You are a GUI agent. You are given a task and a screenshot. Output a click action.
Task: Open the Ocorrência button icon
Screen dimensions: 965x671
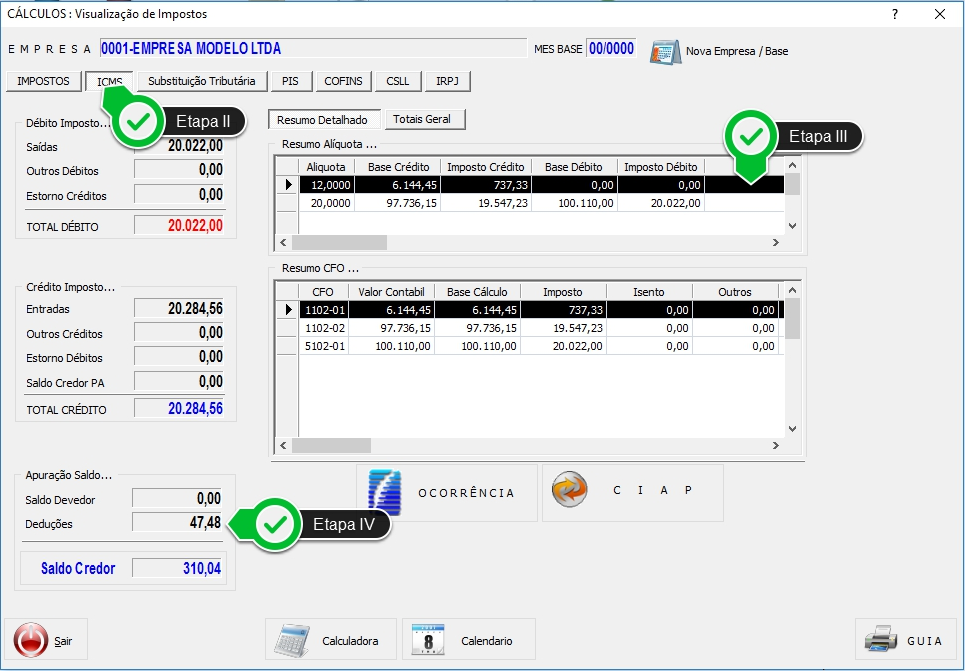(385, 492)
